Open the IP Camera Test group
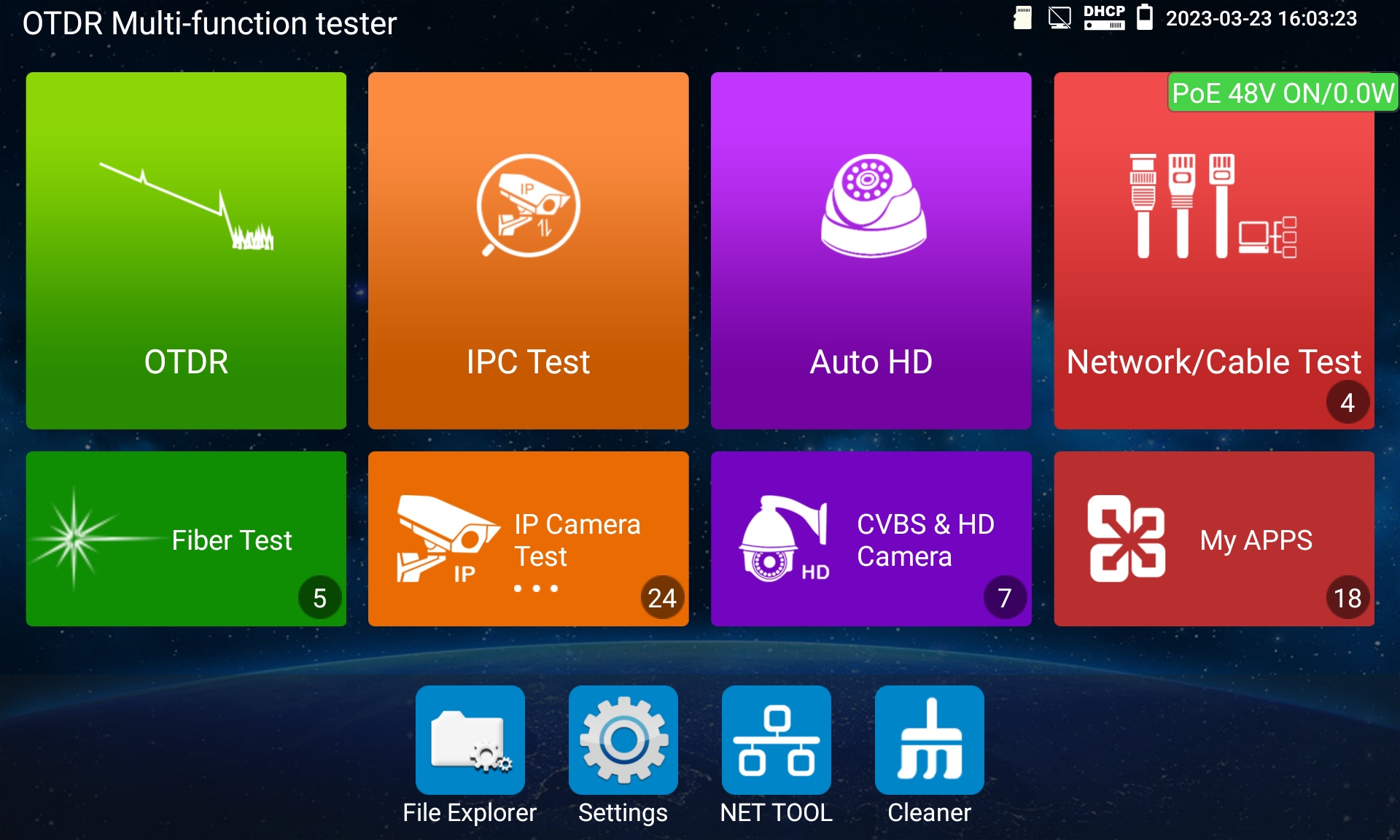Viewport: 1400px width, 840px height. 528,538
